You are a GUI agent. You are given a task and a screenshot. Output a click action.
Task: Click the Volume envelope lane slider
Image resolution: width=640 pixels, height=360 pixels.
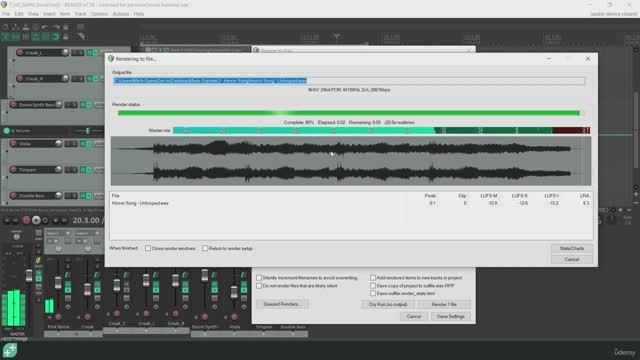click(x=87, y=131)
